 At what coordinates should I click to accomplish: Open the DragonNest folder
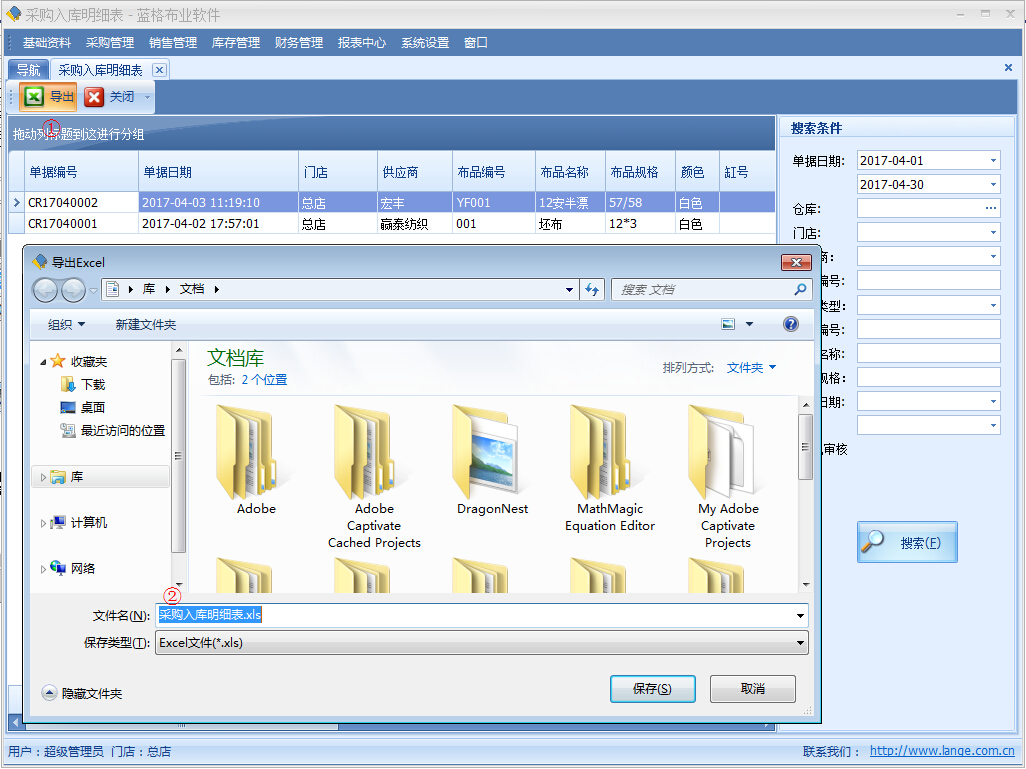tap(492, 460)
